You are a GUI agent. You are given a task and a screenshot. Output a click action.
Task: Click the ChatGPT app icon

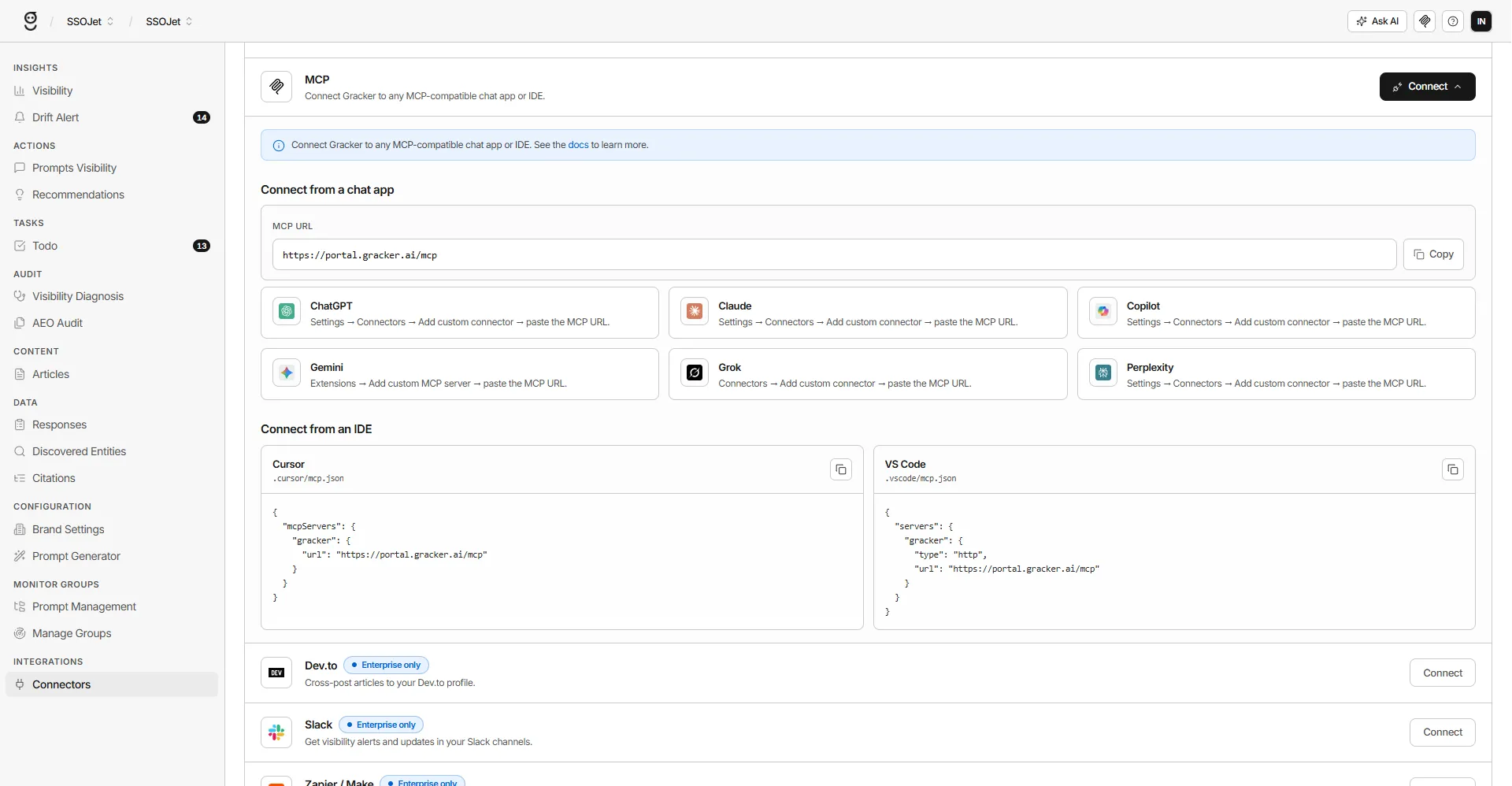(x=287, y=311)
